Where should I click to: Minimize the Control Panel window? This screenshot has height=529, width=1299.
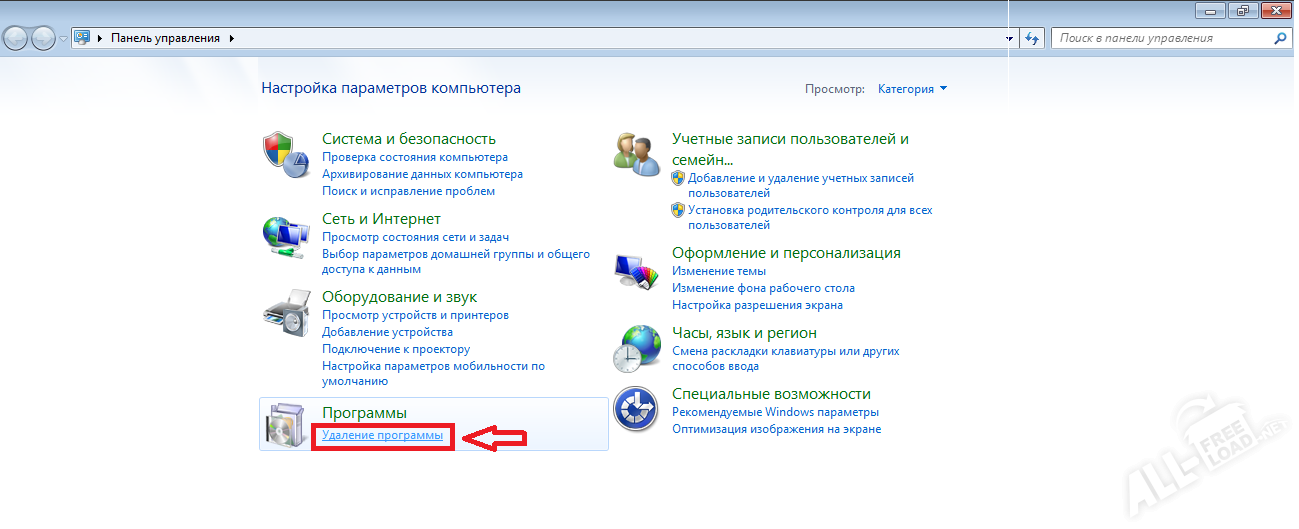1210,9
